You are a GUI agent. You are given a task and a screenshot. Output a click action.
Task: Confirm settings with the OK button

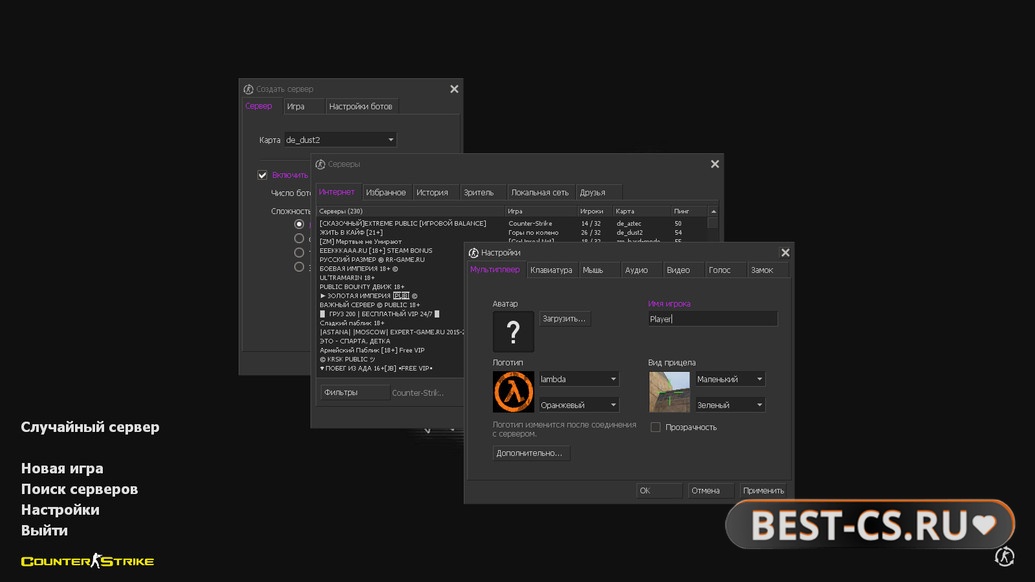pyautogui.click(x=658, y=490)
